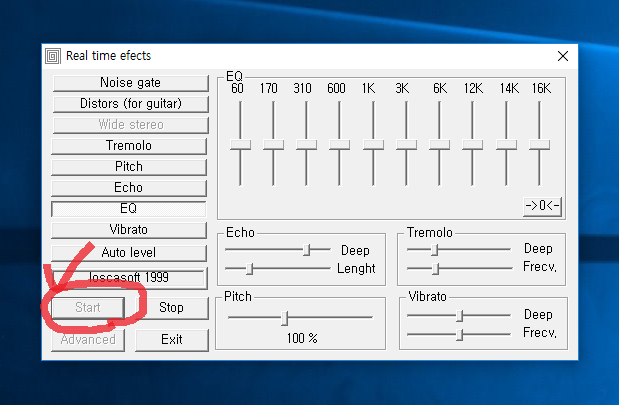Toggle the Pitch effect button
Image resolution: width=619 pixels, height=405 pixels.
(x=129, y=167)
